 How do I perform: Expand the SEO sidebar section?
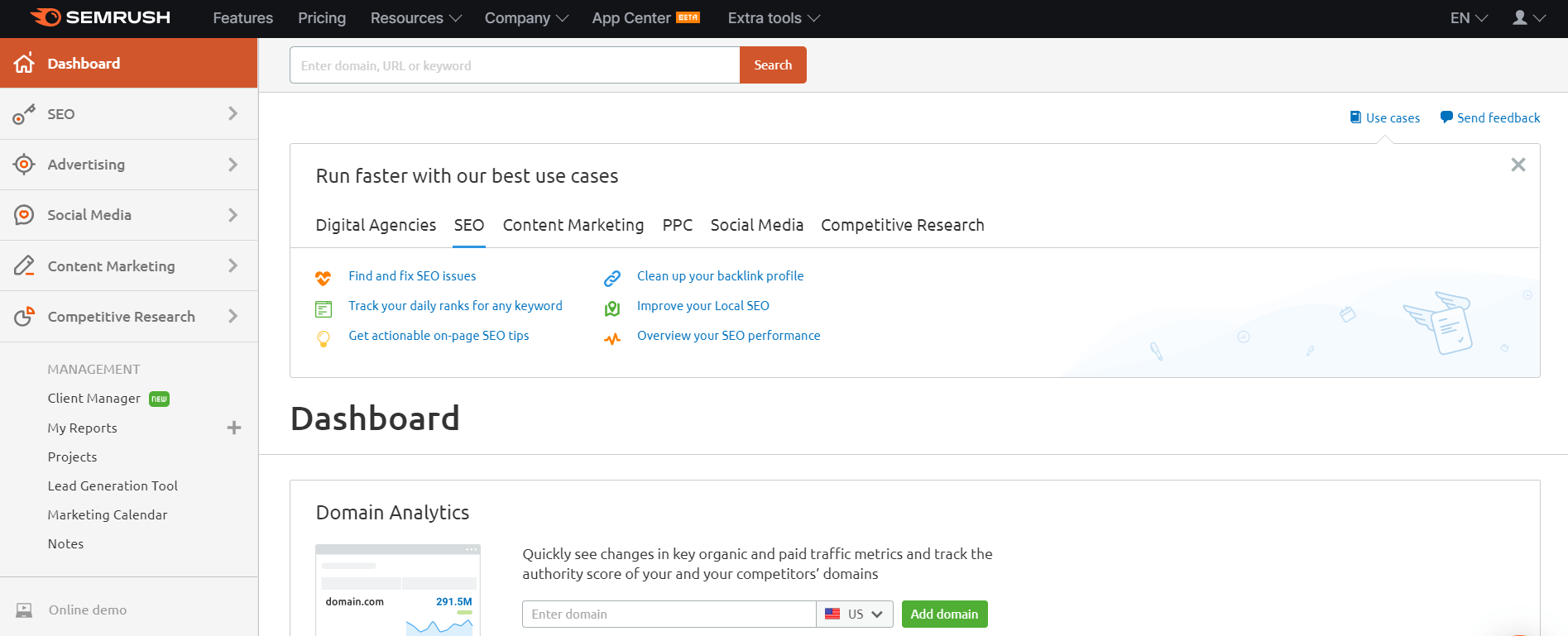(233, 113)
